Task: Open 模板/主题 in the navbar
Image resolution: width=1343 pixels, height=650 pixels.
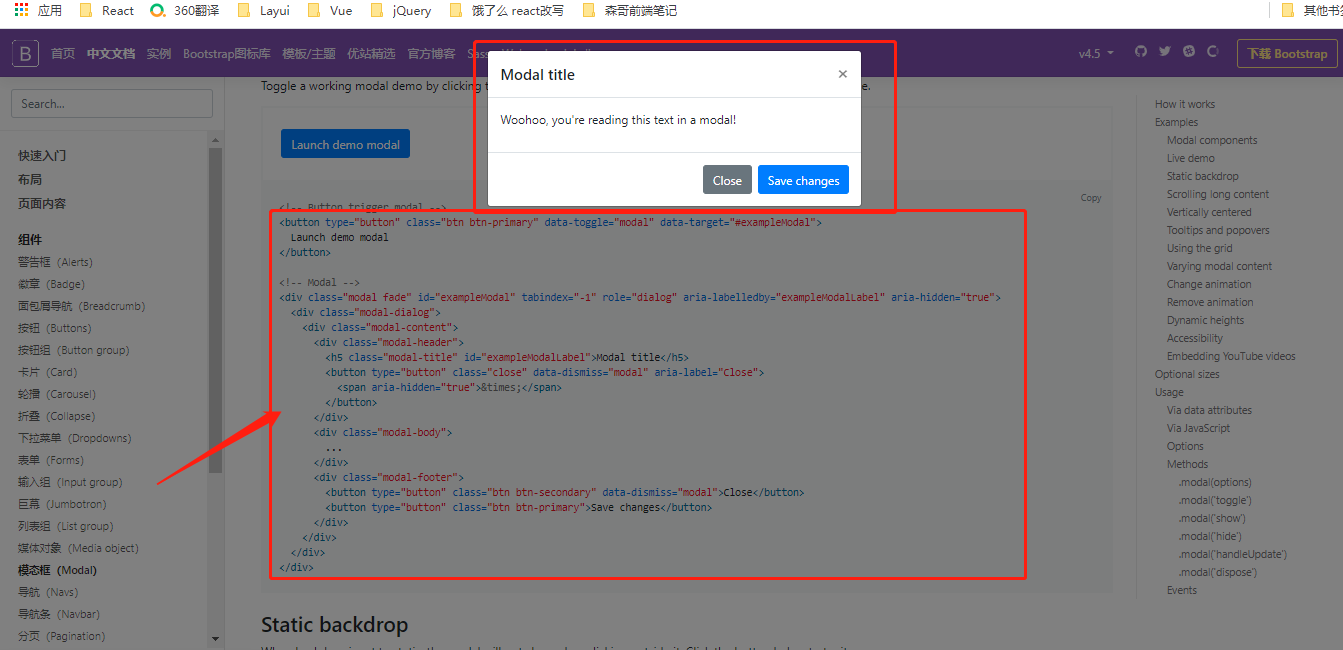Action: click(x=309, y=53)
